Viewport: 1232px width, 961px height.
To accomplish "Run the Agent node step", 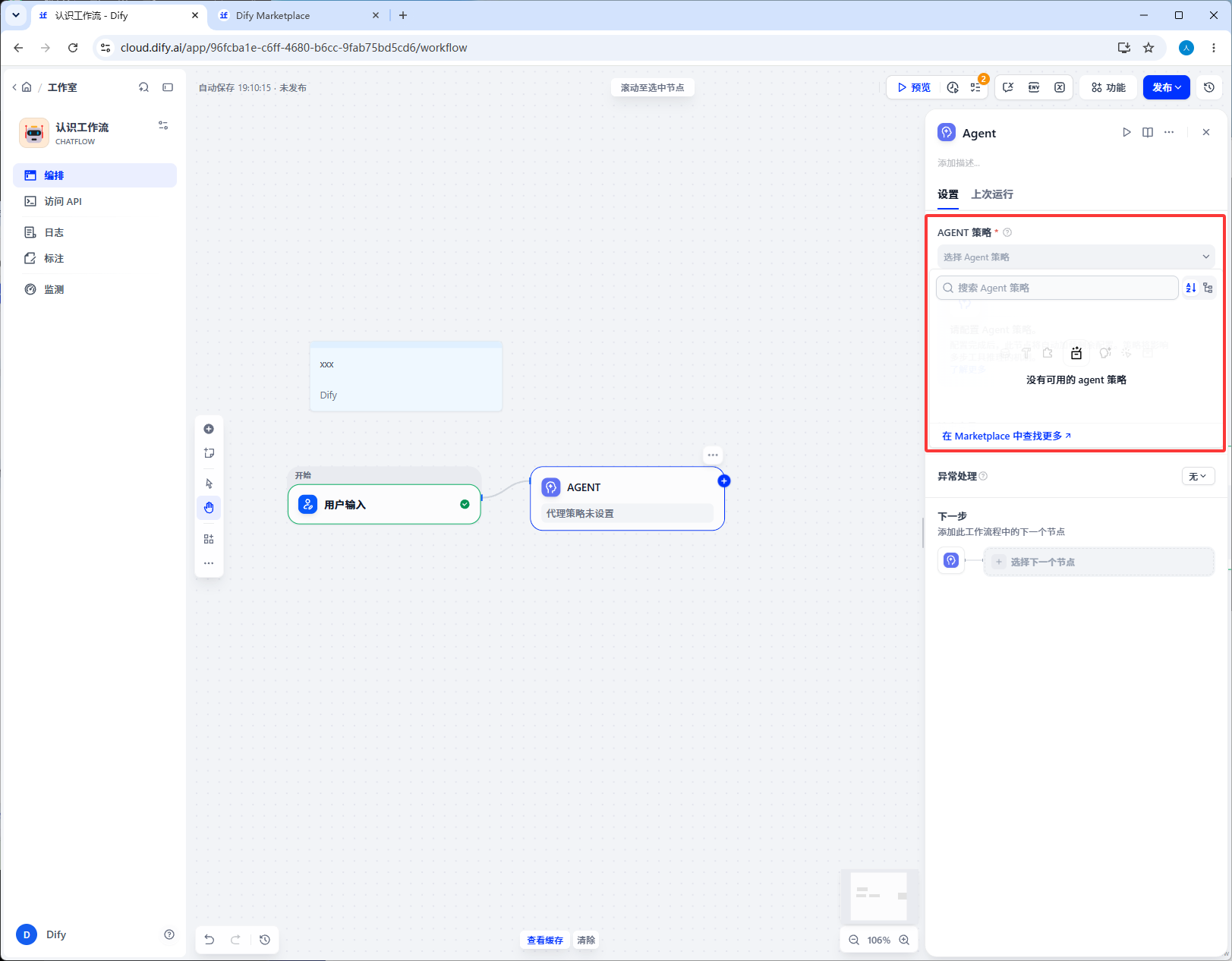I will 1126,132.
